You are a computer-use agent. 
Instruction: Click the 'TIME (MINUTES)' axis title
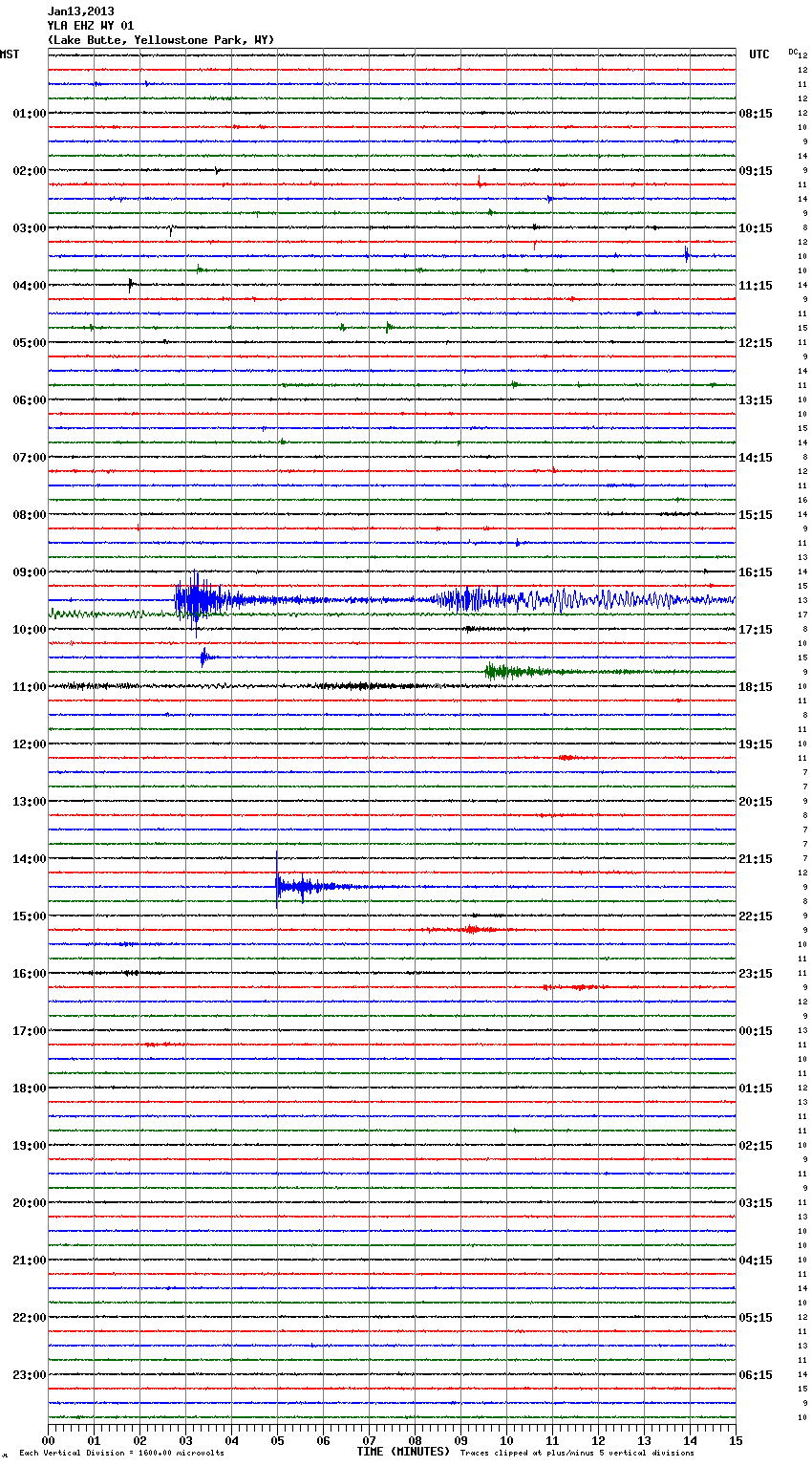point(403,1452)
